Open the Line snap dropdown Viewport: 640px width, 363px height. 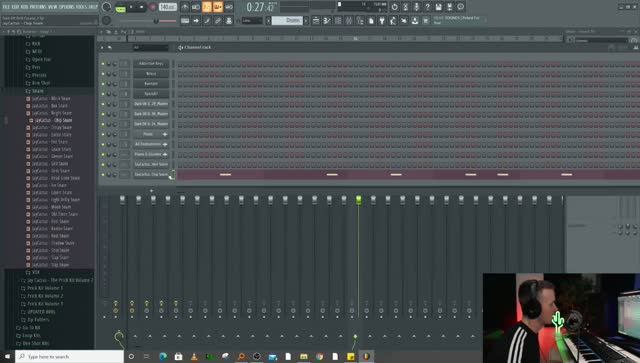(252, 20)
